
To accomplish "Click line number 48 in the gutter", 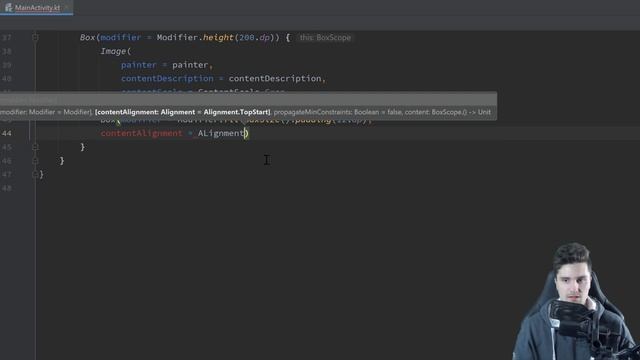I will click(7, 188).
